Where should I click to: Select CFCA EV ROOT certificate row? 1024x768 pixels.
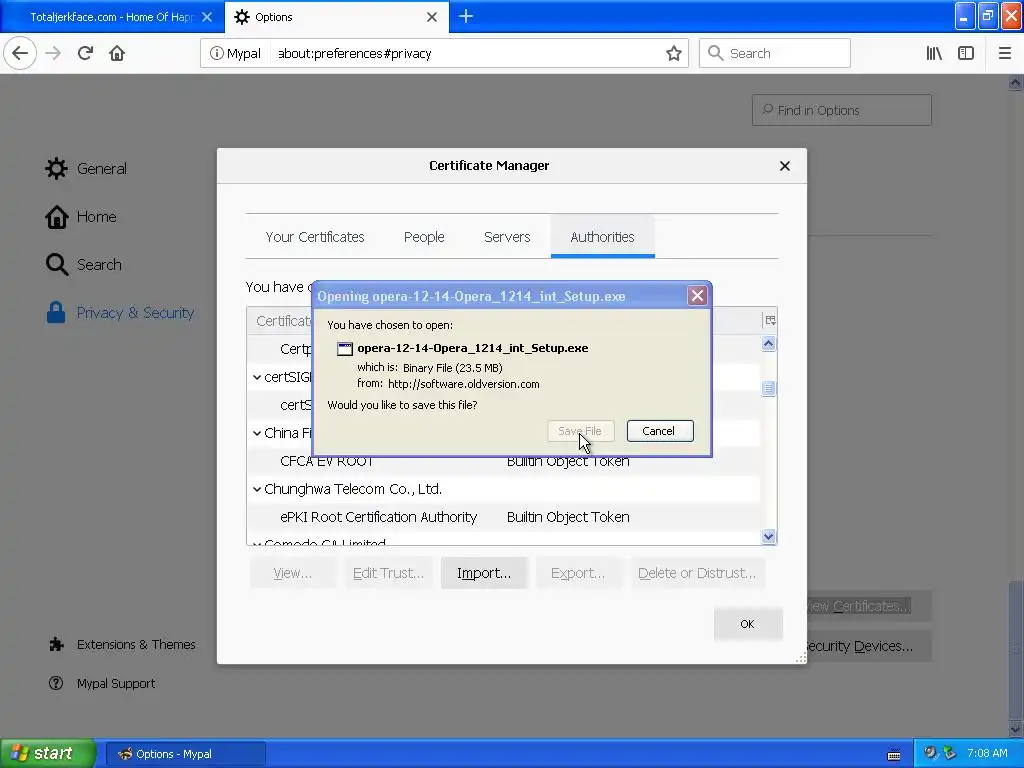503,461
